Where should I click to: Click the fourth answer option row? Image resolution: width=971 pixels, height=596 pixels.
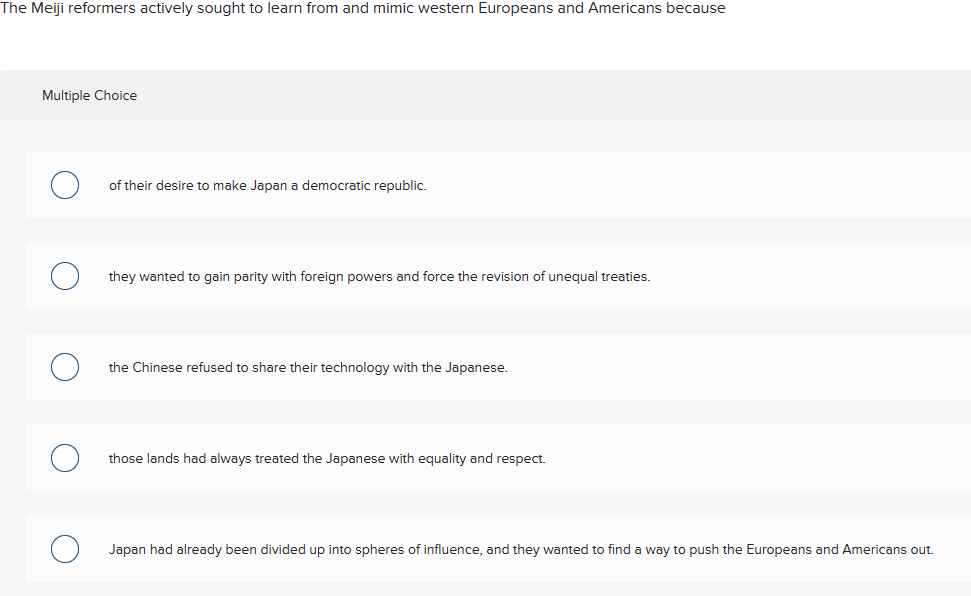485,458
